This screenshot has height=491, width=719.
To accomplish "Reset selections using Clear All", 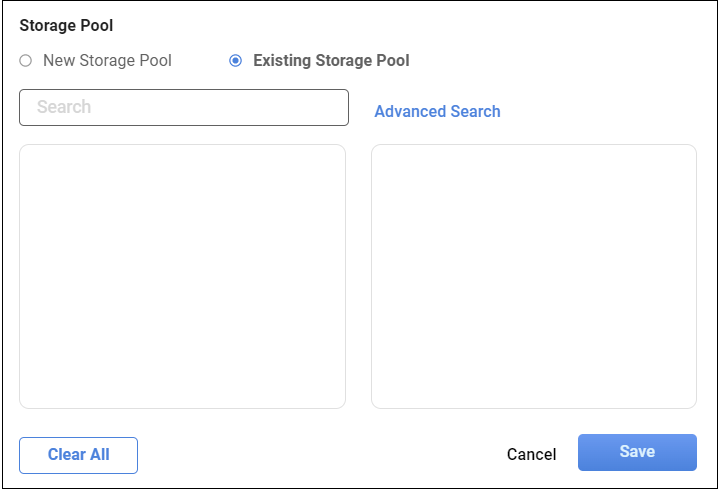I will (78, 455).
